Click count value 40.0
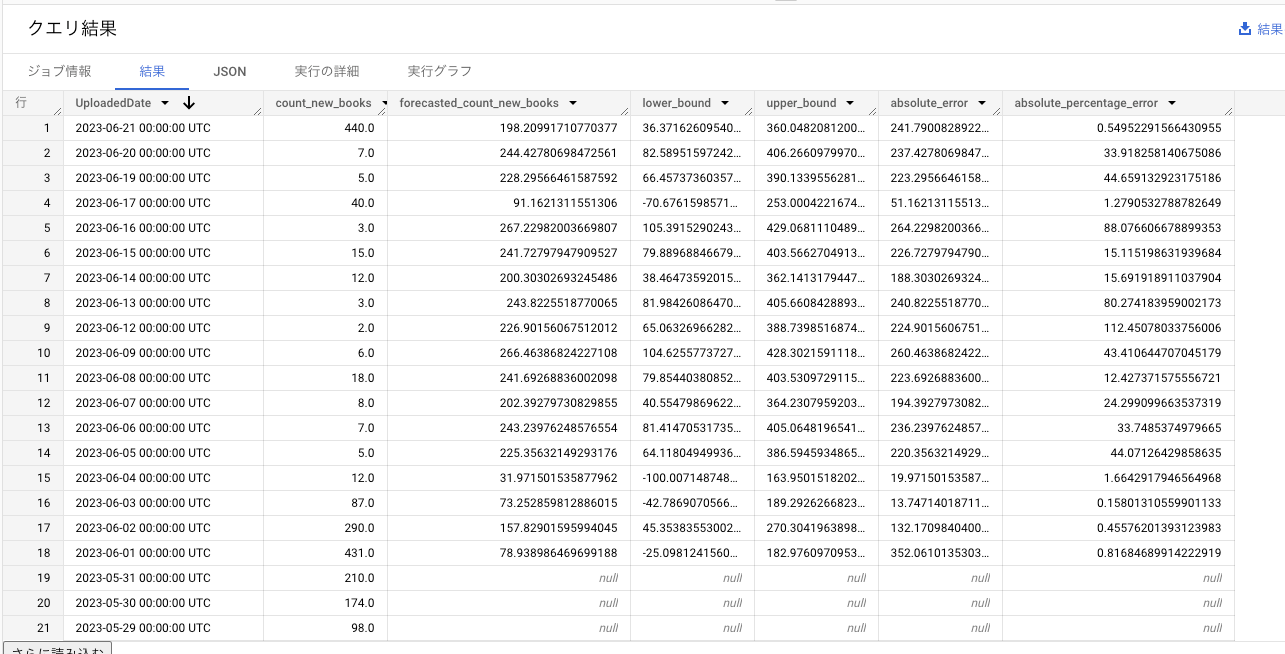1285x654 pixels. pos(362,203)
